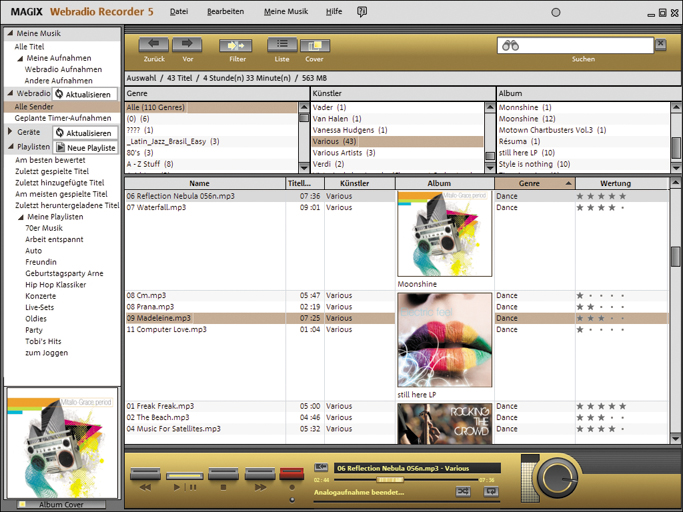Select still here LP (10) album
Viewport: 683px width, 512px height.
coord(527,153)
